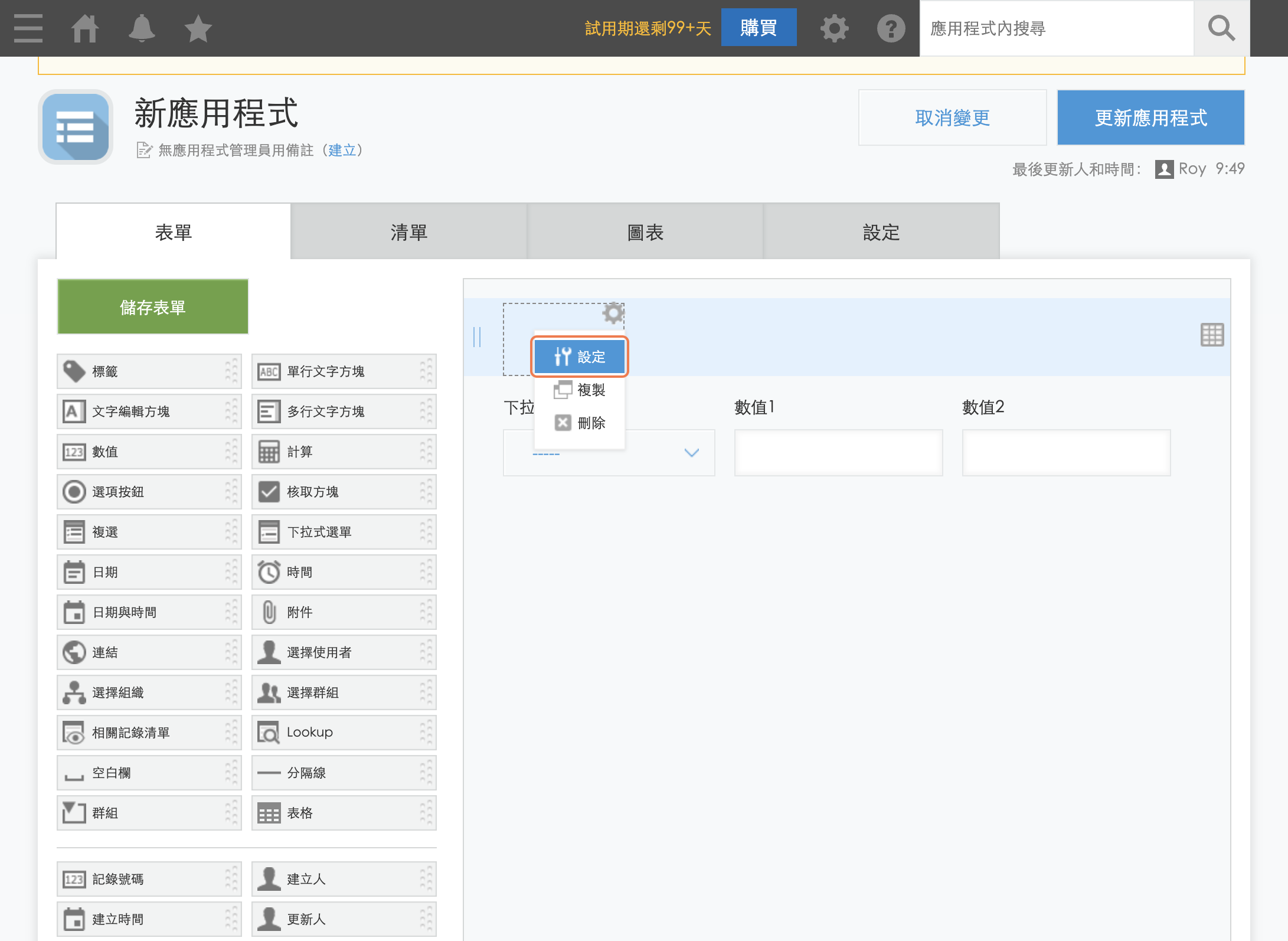Open the hamburger main menu
The image size is (1288, 941).
coord(28,28)
